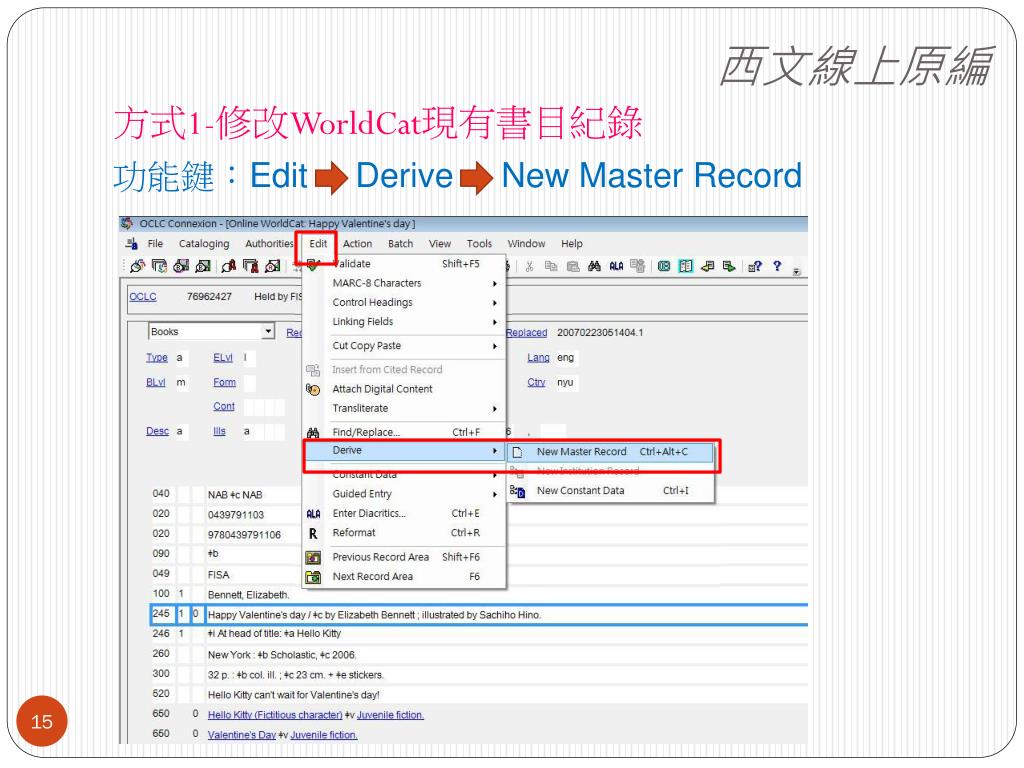Open the View menu
Image resolution: width=1024 pixels, height=768 pixels.
pos(440,244)
